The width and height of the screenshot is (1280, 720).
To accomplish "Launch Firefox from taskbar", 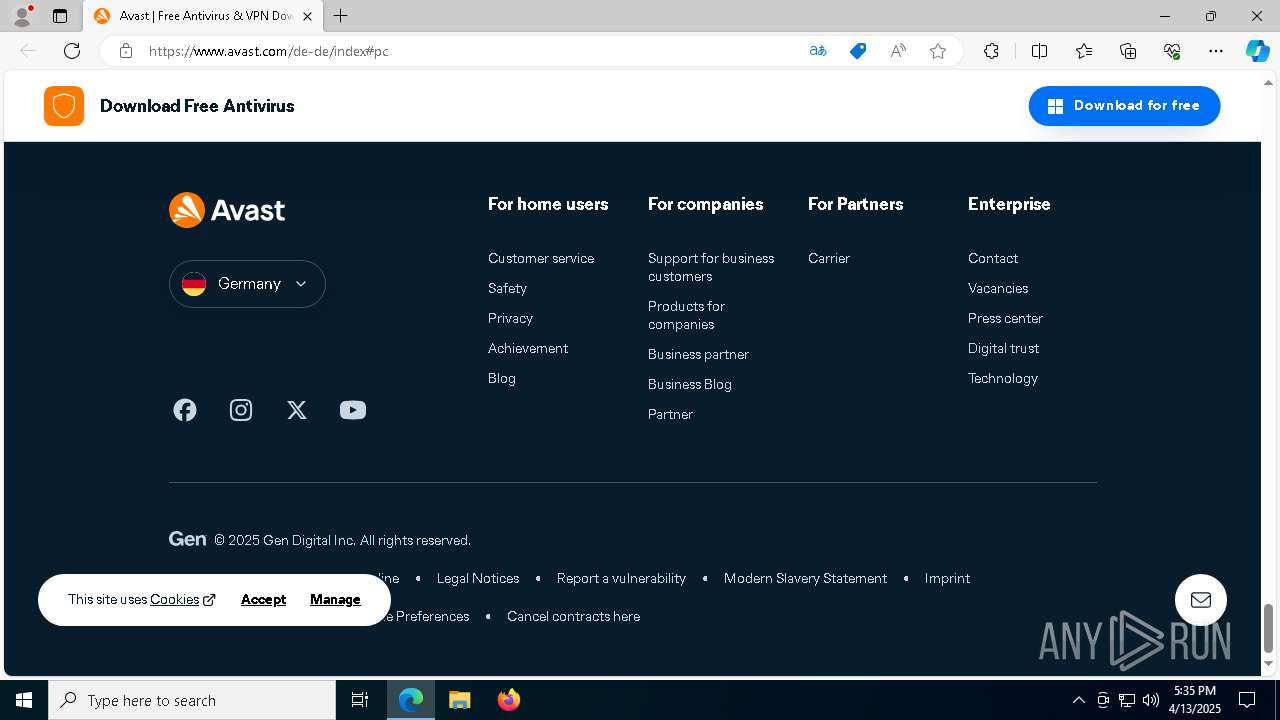I will (508, 700).
